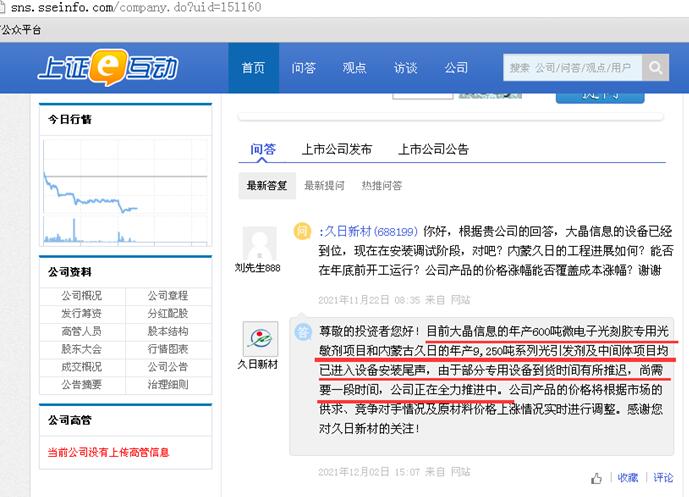Open 访谈 navigation item

coord(405,68)
